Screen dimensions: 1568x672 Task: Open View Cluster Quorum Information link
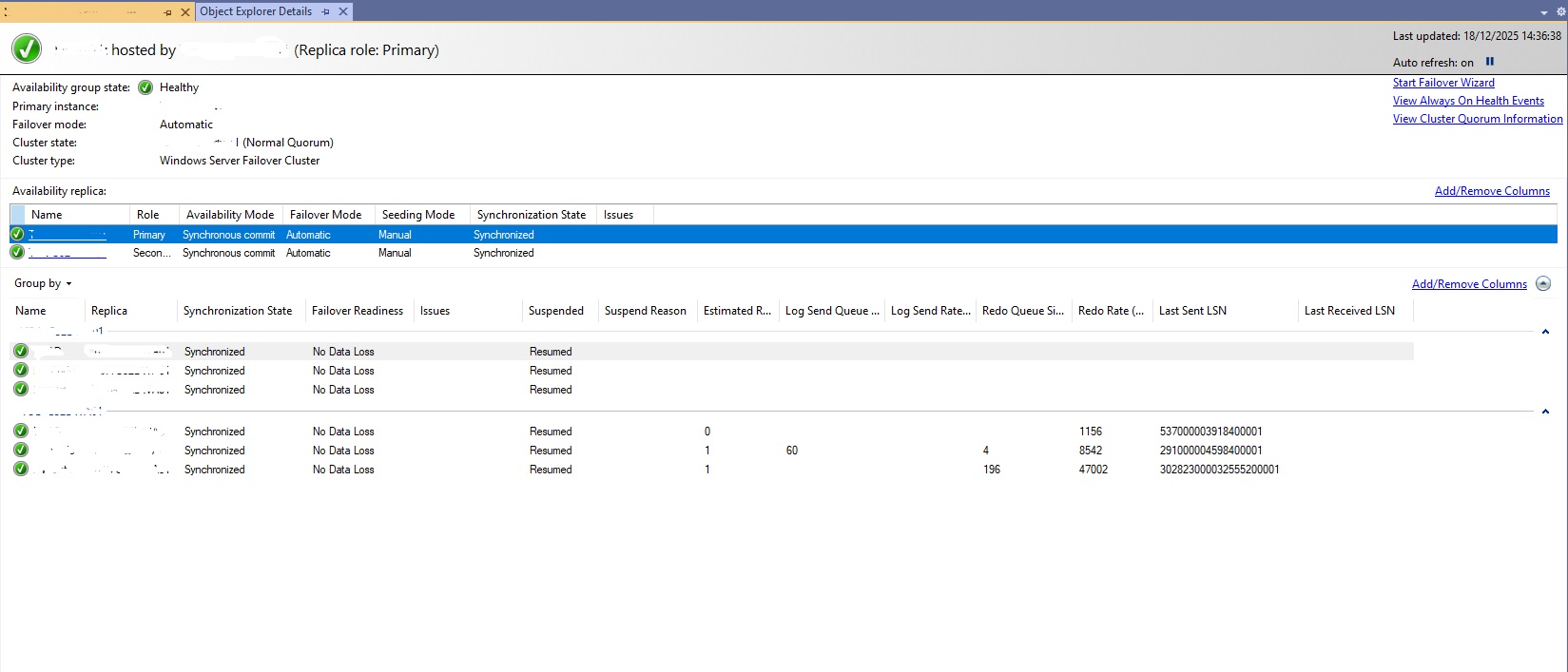pos(1477,119)
